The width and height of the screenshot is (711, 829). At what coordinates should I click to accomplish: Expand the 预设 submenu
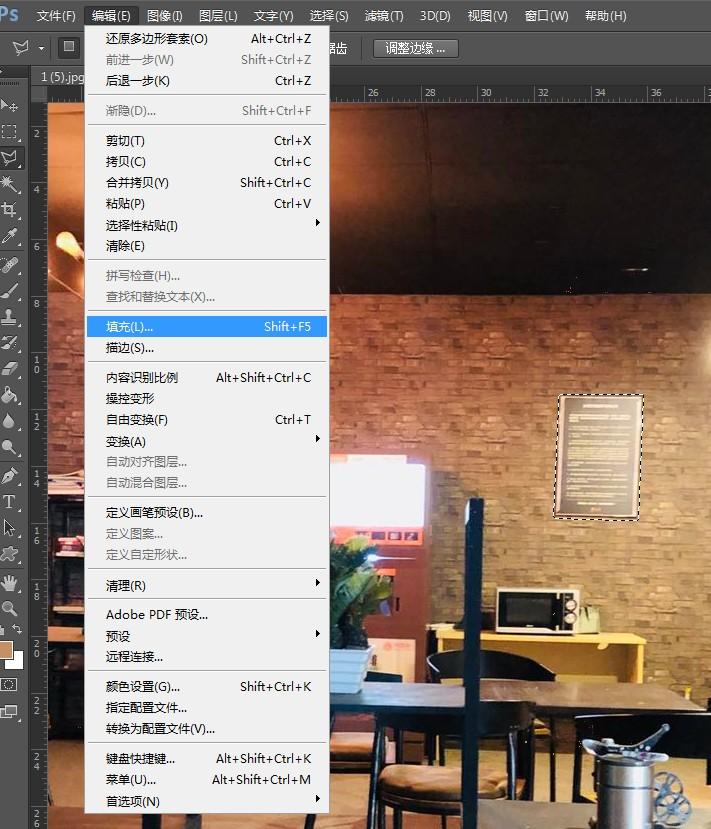coord(207,635)
